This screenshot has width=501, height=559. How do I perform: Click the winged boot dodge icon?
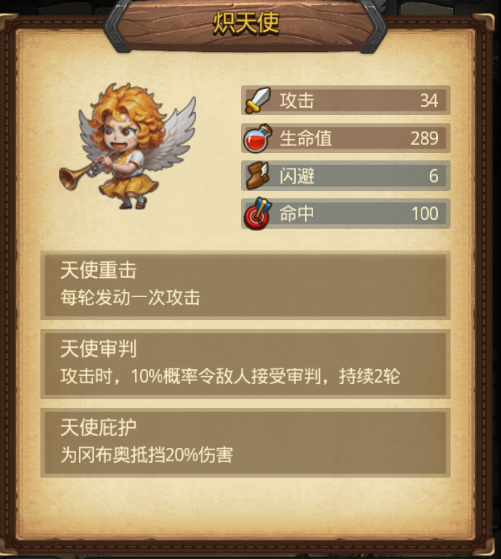coord(257,176)
